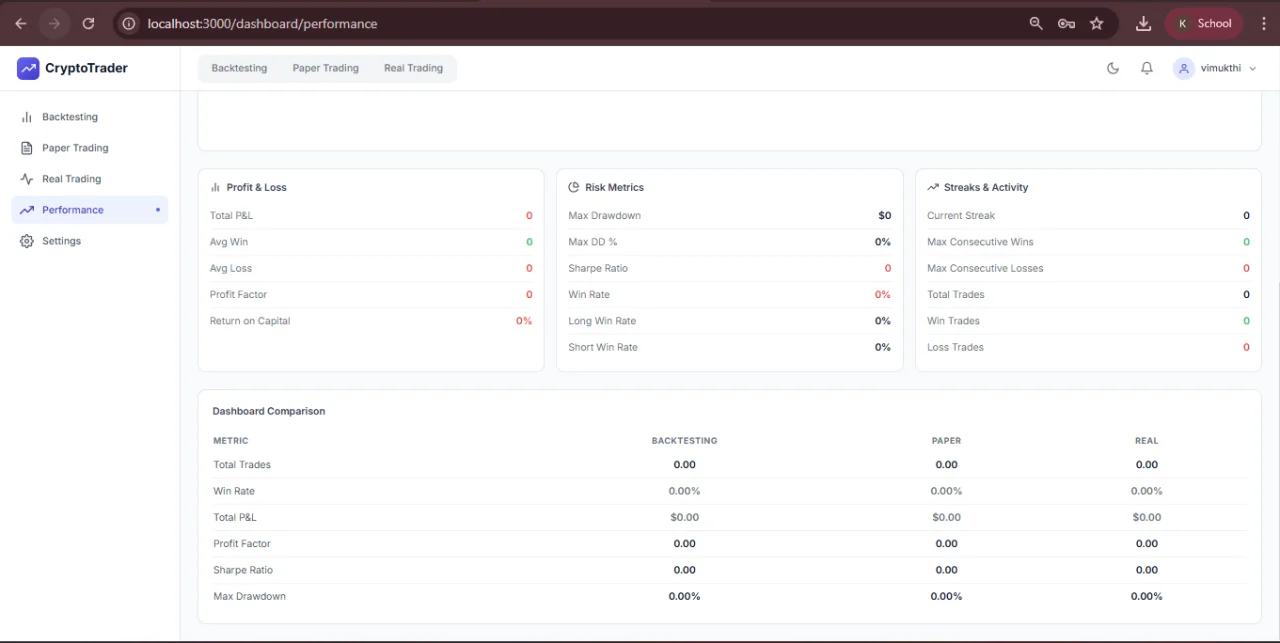This screenshot has width=1280, height=643.
Task: Open browser downloads icon
Action: 1143,23
